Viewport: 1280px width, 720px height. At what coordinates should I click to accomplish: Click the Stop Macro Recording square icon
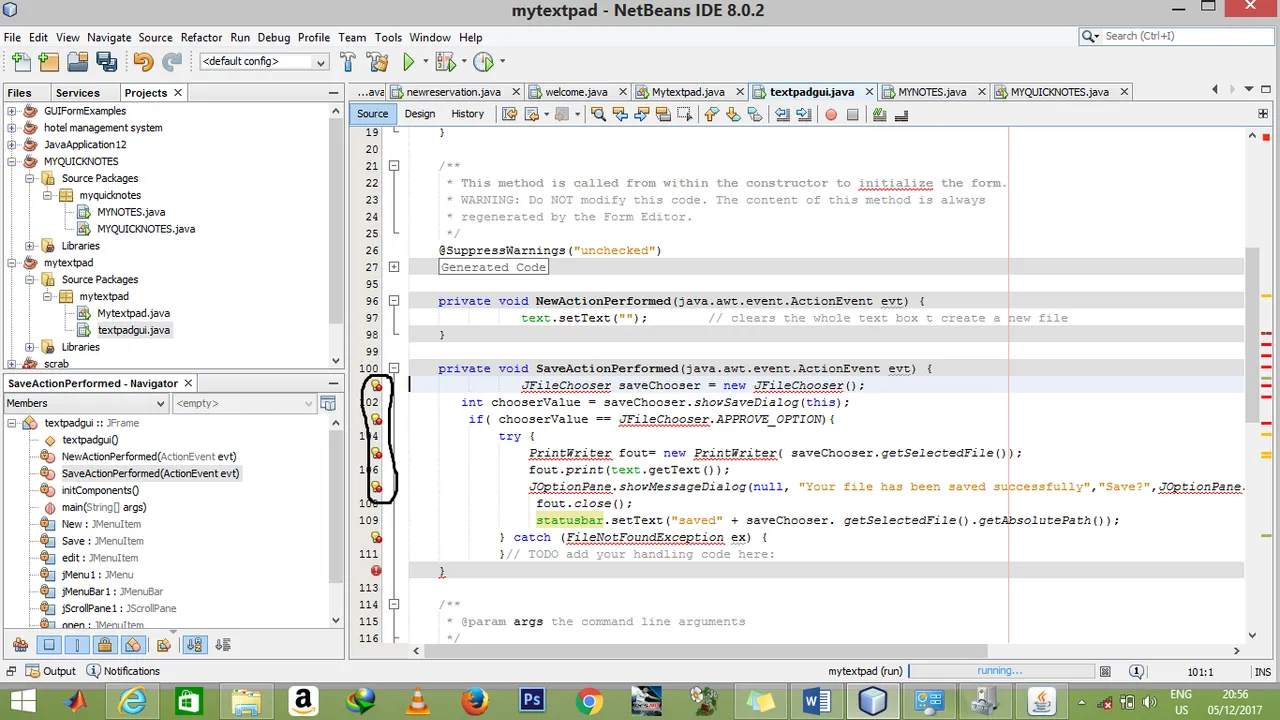click(x=852, y=114)
